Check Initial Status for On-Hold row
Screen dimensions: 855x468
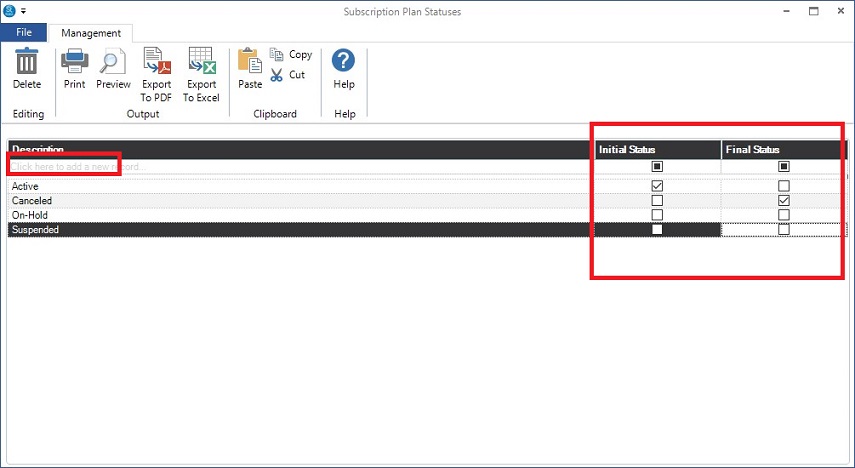tap(657, 215)
